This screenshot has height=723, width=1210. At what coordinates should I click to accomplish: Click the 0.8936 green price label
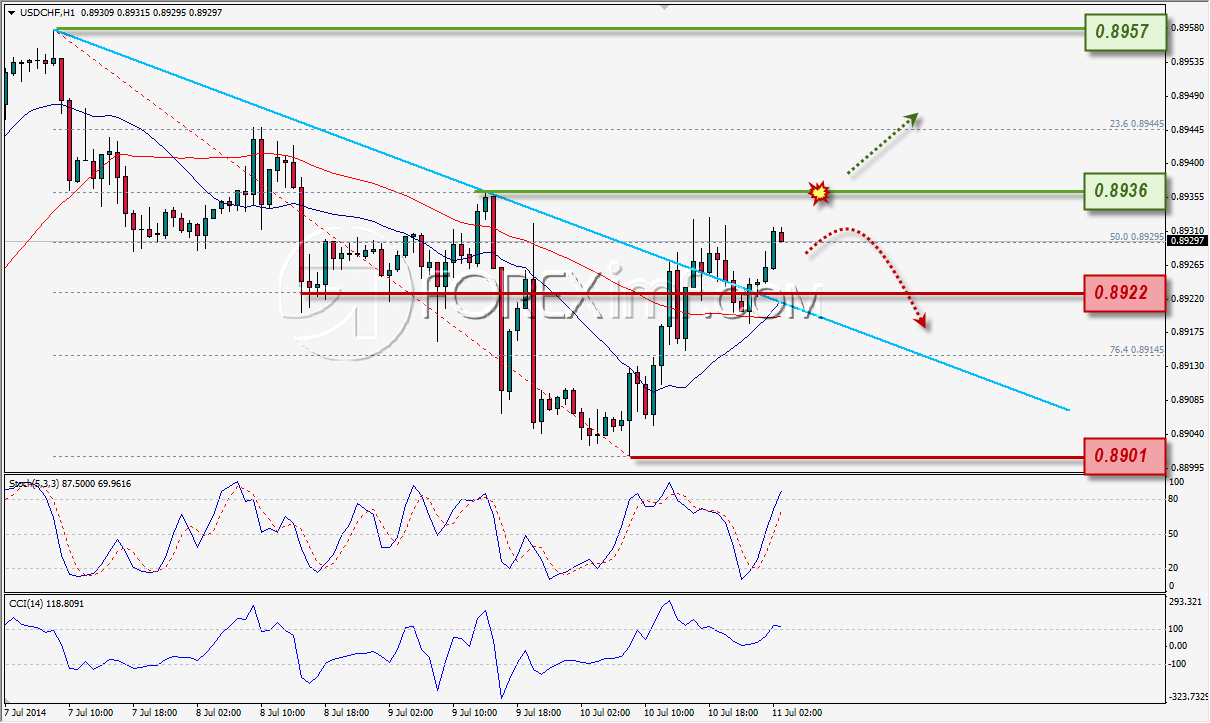tap(1124, 190)
